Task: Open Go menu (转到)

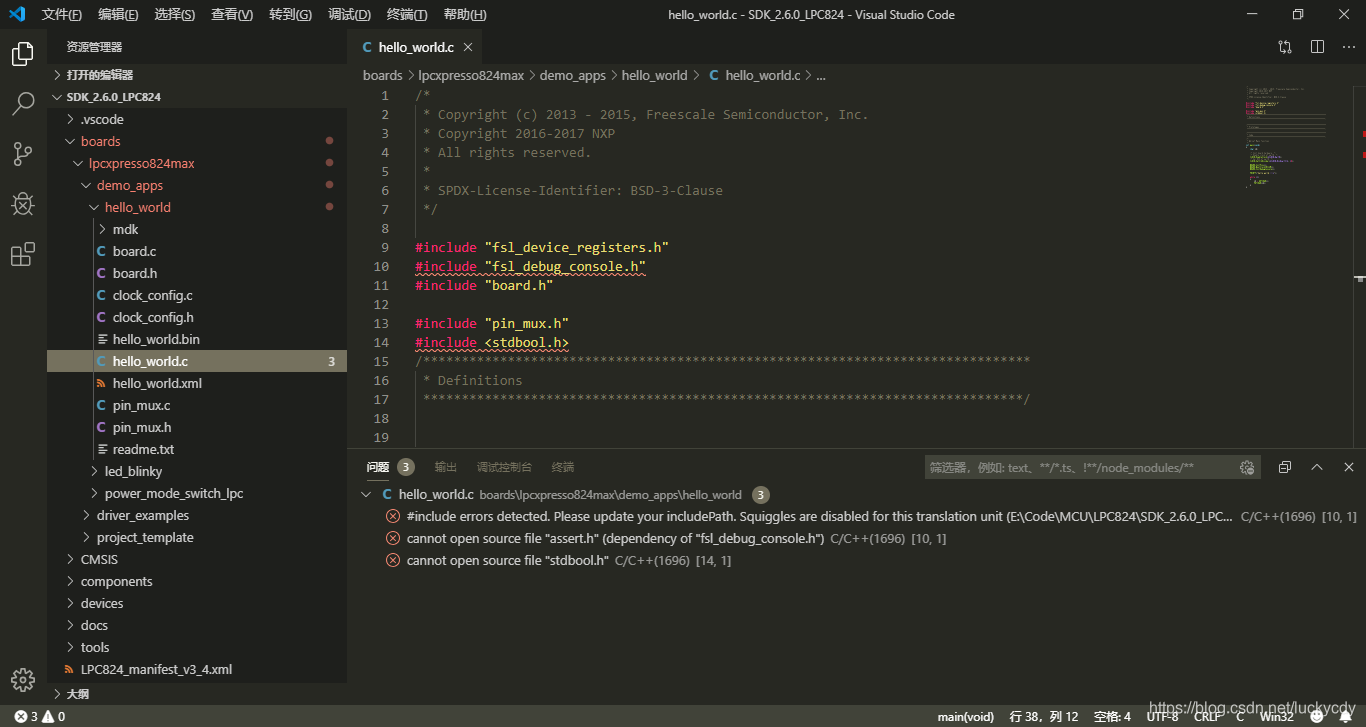Action: tap(290, 15)
